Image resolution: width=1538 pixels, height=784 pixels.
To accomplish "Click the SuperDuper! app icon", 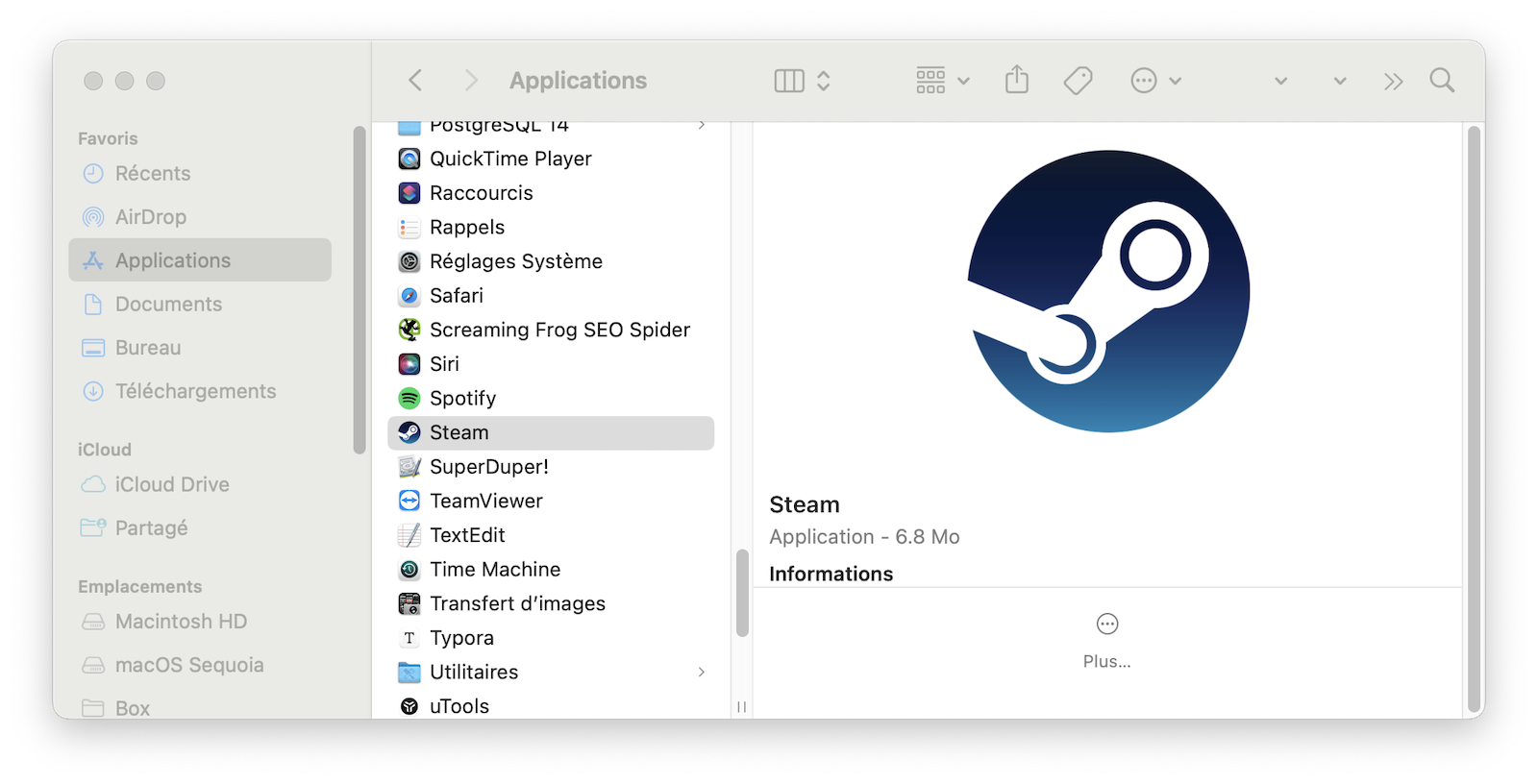I will 409,467.
